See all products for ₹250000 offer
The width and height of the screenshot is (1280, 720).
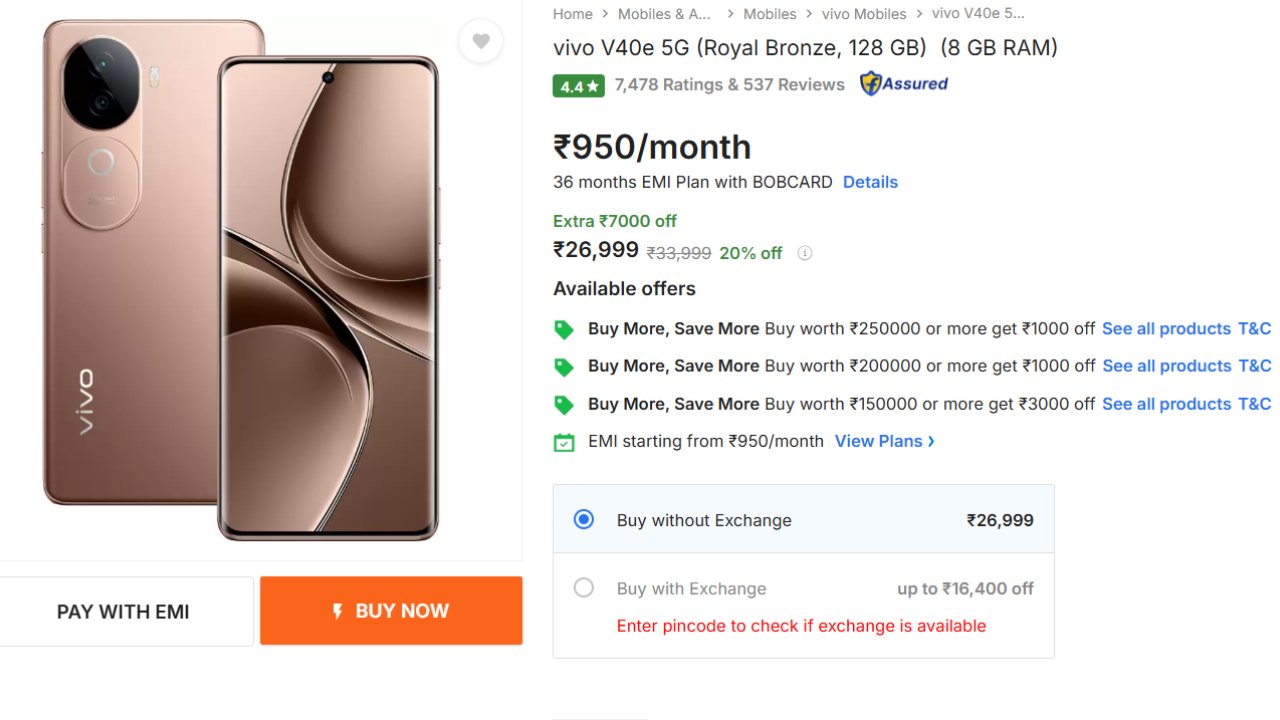pyautogui.click(x=1166, y=329)
